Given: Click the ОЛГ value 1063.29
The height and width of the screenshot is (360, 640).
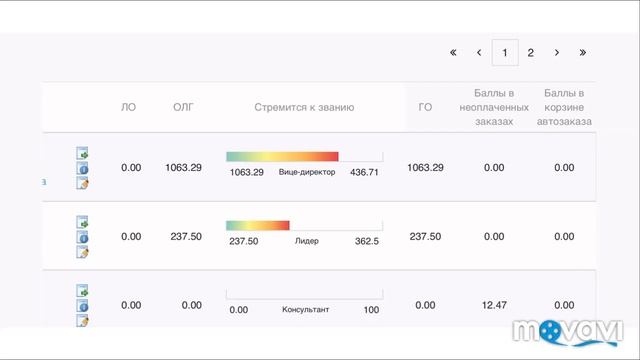Looking at the screenshot, I should 183,167.
